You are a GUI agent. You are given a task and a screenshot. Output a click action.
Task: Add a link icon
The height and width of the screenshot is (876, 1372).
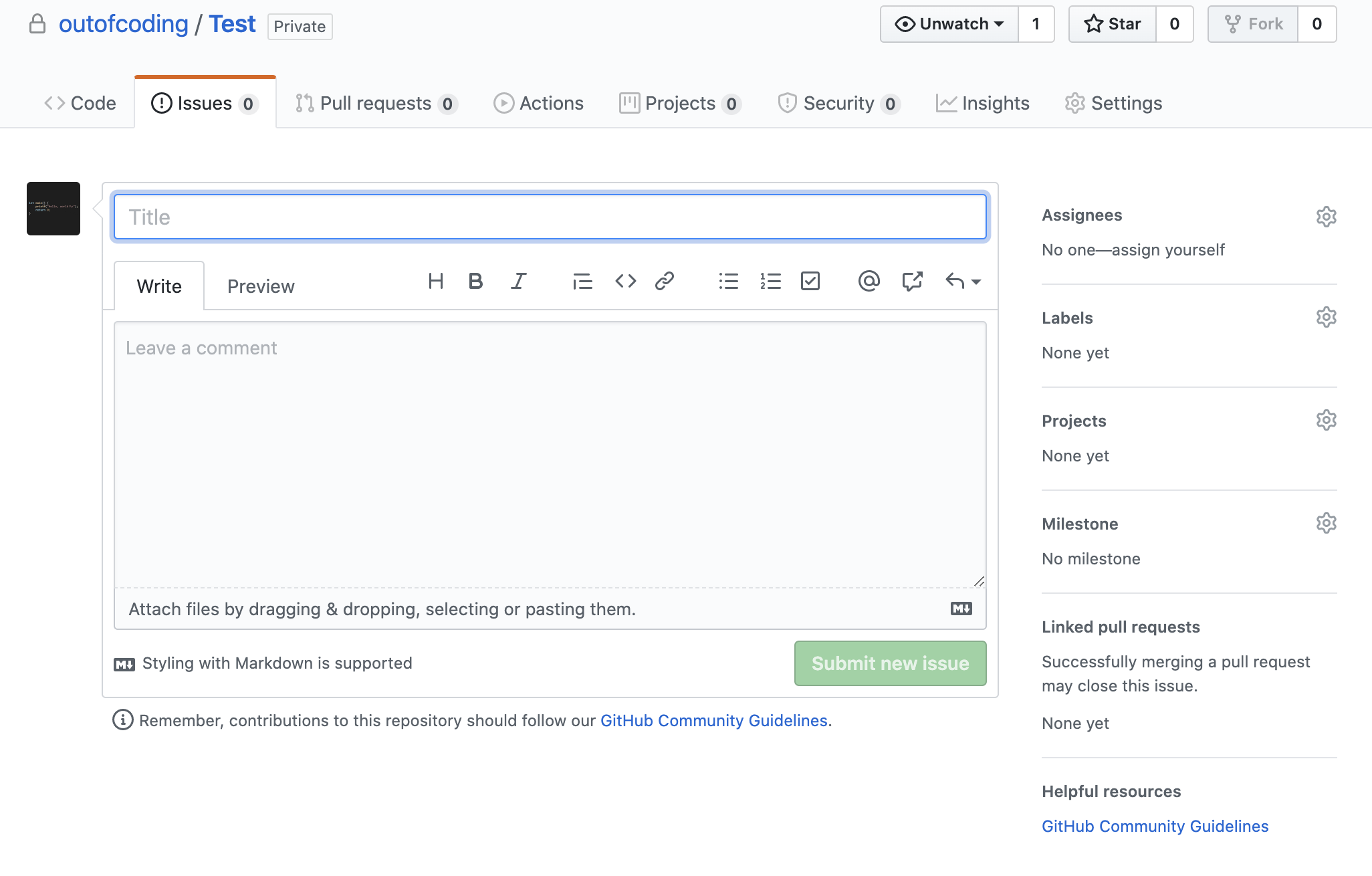(x=664, y=282)
